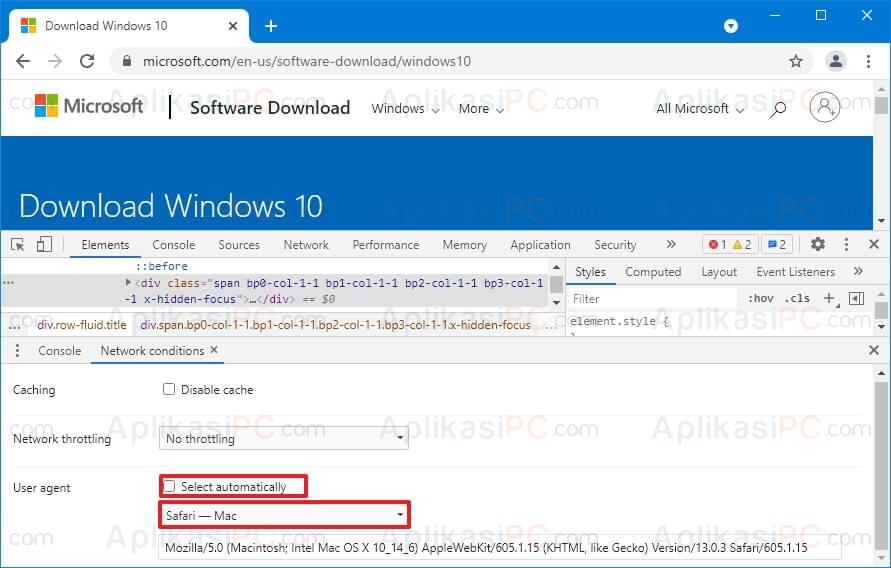Click div.row-fluid.title breadcrumb
The image size is (891, 568).
[x=82, y=325]
